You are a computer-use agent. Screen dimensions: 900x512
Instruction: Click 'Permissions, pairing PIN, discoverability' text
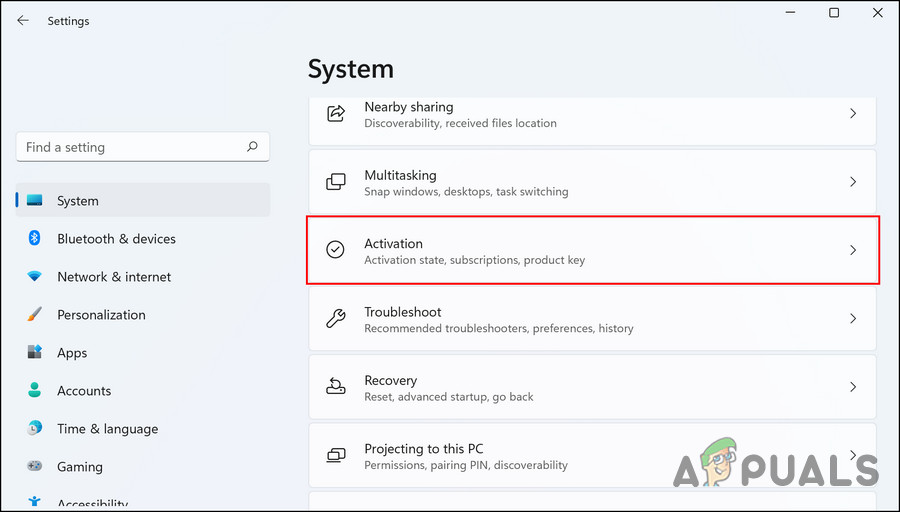pyautogui.click(x=466, y=465)
